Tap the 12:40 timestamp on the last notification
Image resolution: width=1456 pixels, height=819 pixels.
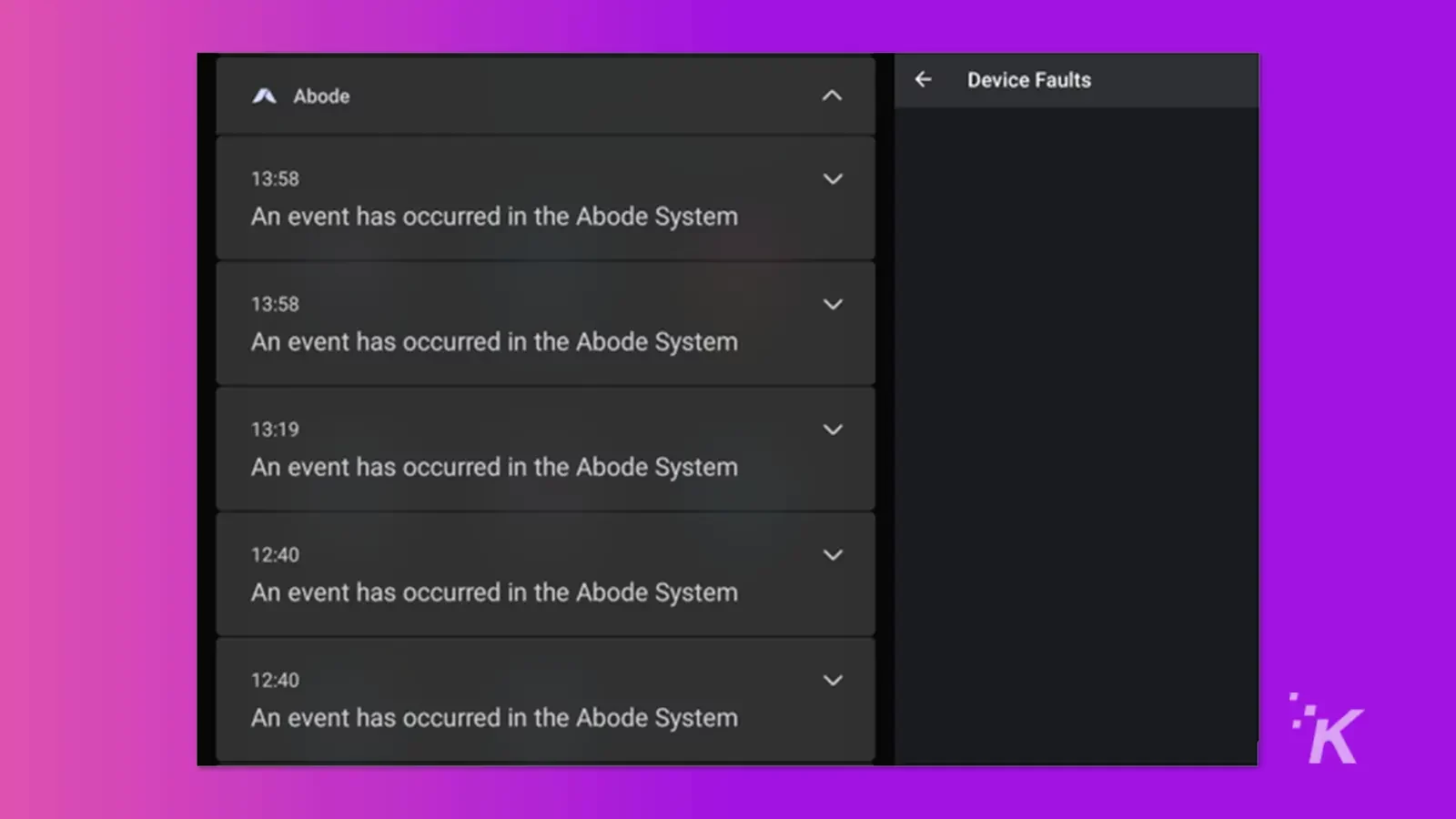[x=274, y=680]
